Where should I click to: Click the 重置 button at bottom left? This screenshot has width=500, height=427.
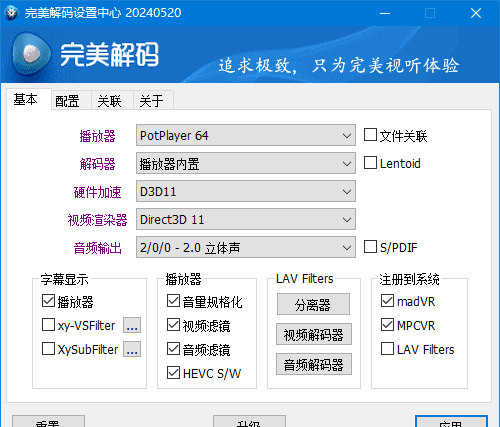click(48, 421)
